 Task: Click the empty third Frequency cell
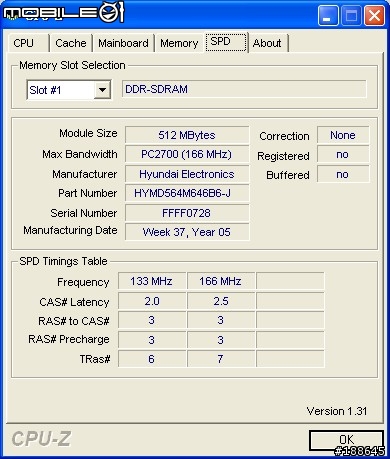point(290,281)
